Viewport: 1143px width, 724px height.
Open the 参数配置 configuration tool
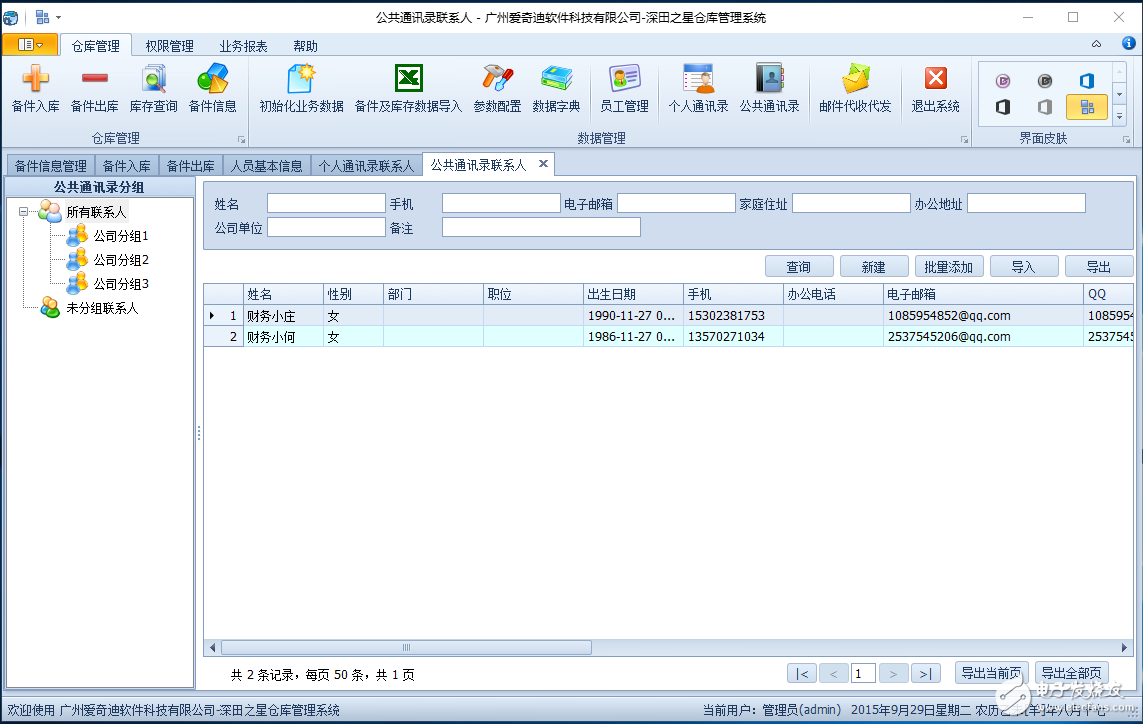point(498,88)
